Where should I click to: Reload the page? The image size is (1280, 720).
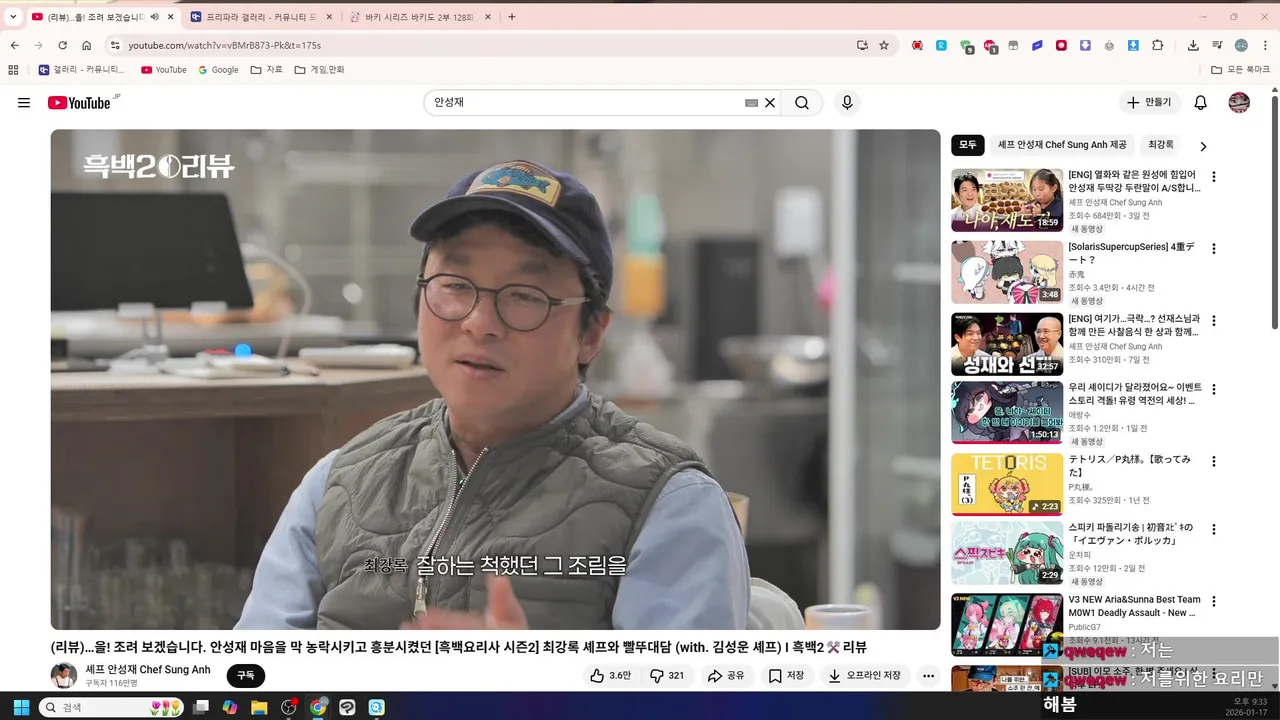62,45
